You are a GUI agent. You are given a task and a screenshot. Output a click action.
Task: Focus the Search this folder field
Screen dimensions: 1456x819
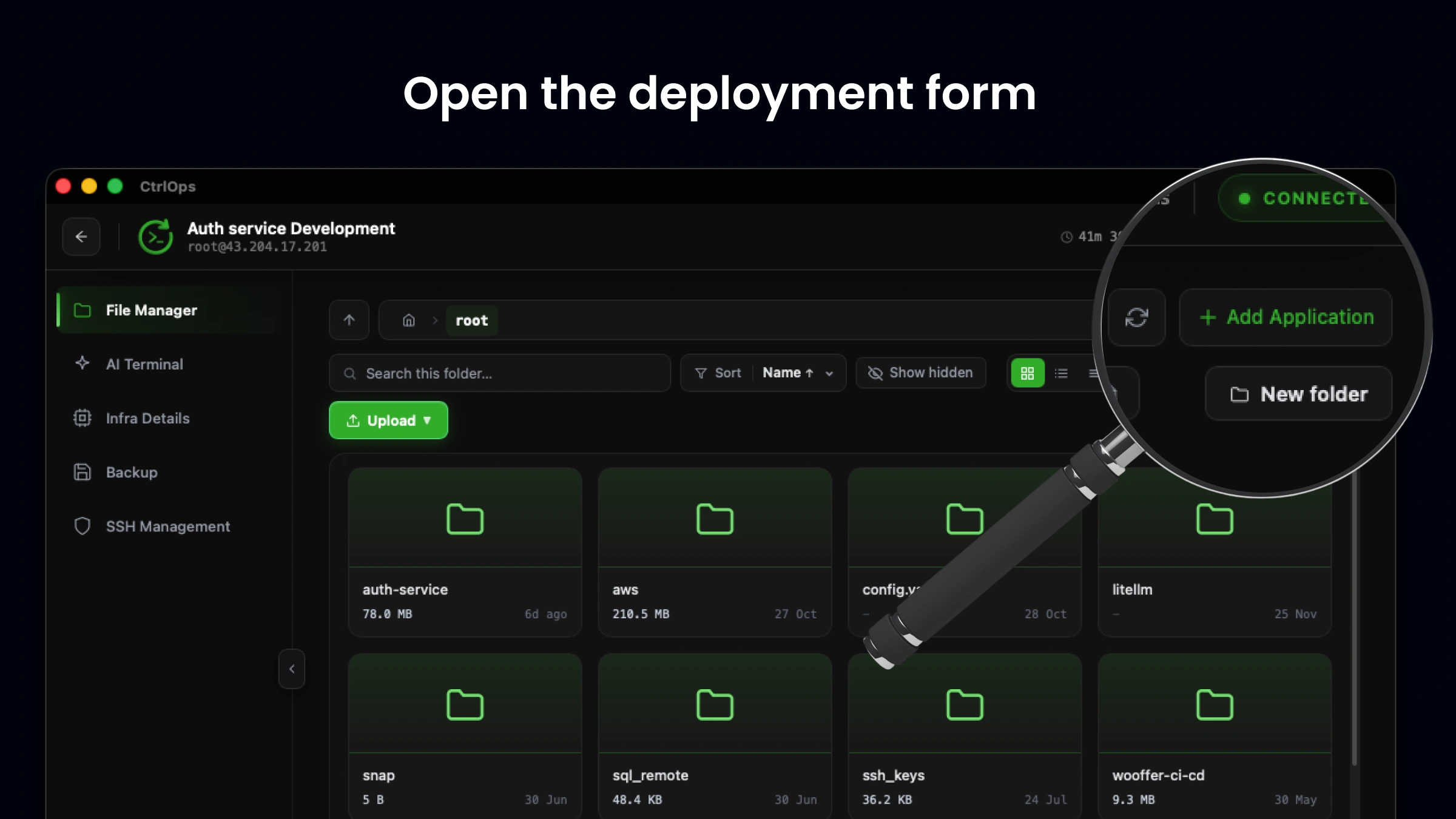[500, 373]
